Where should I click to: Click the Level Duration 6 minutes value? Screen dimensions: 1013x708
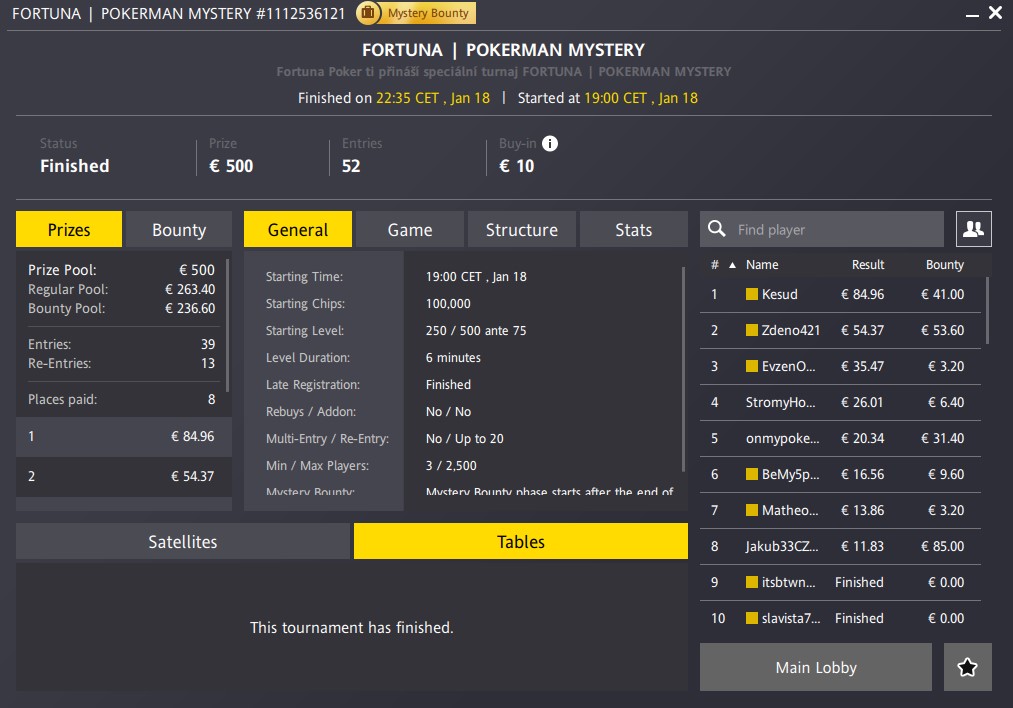454,358
